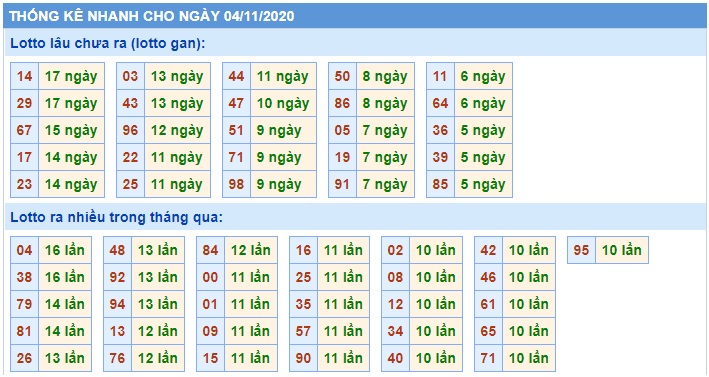Click '17 ngày' beside number 14
This screenshot has width=709, height=377.
coord(71,76)
